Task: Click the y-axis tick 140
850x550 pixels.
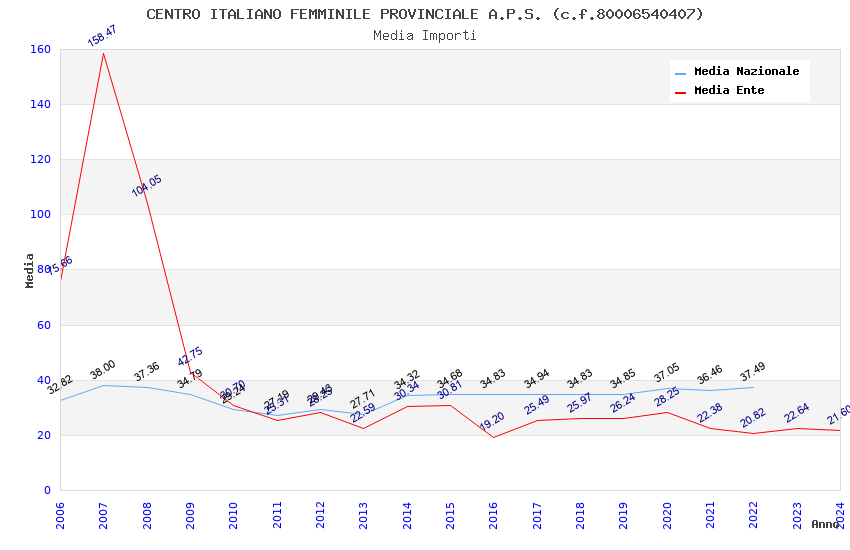Action: 41,104
